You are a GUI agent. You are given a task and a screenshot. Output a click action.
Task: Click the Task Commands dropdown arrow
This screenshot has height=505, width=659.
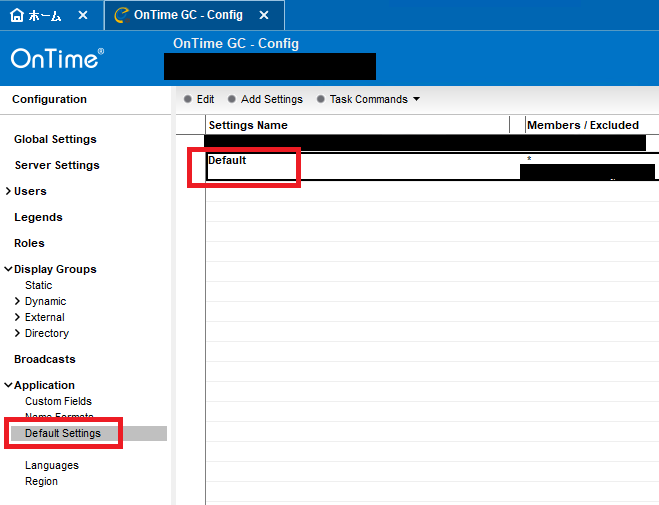pos(416,99)
